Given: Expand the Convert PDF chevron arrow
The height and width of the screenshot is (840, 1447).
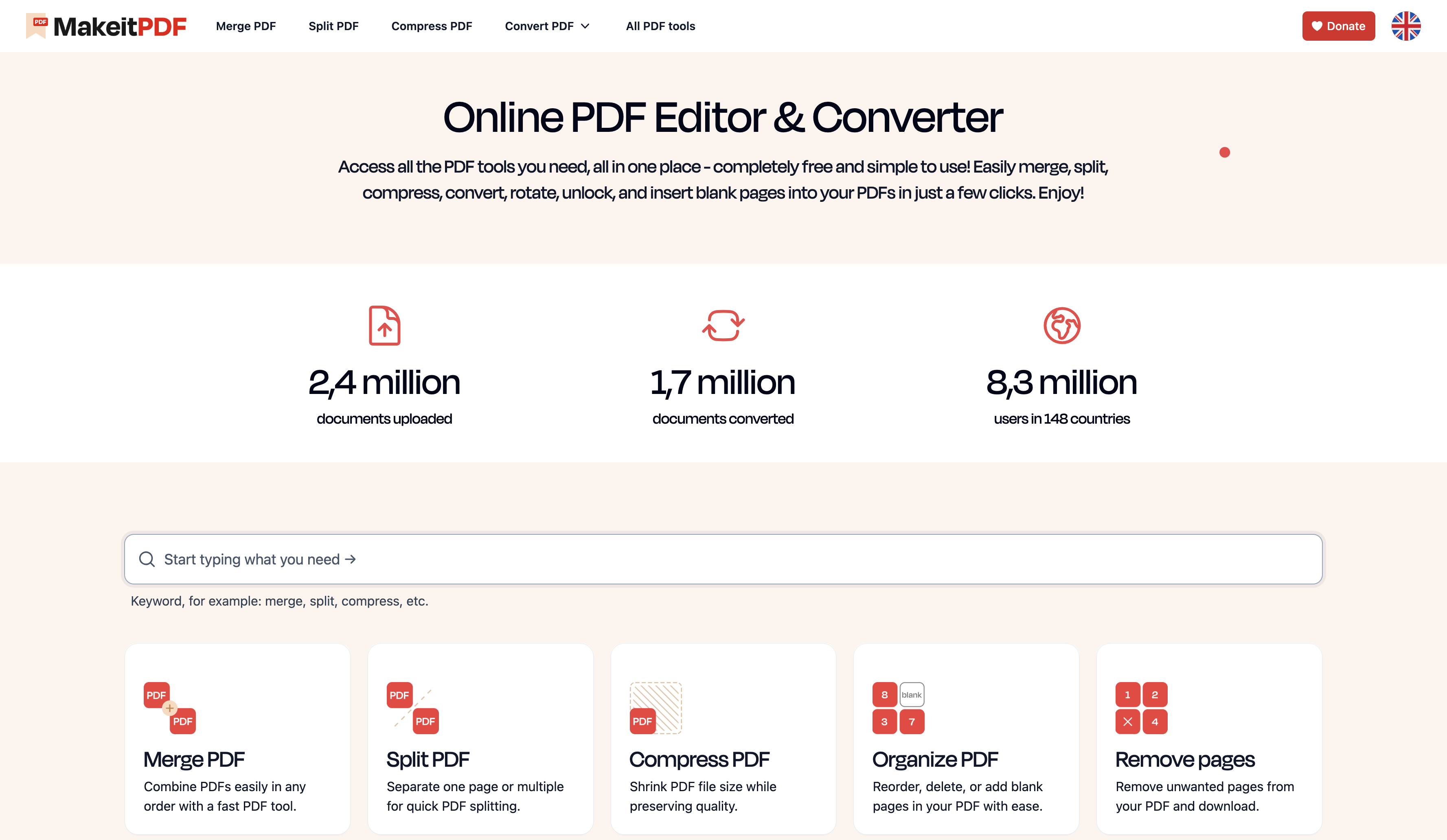Looking at the screenshot, I should point(586,26).
